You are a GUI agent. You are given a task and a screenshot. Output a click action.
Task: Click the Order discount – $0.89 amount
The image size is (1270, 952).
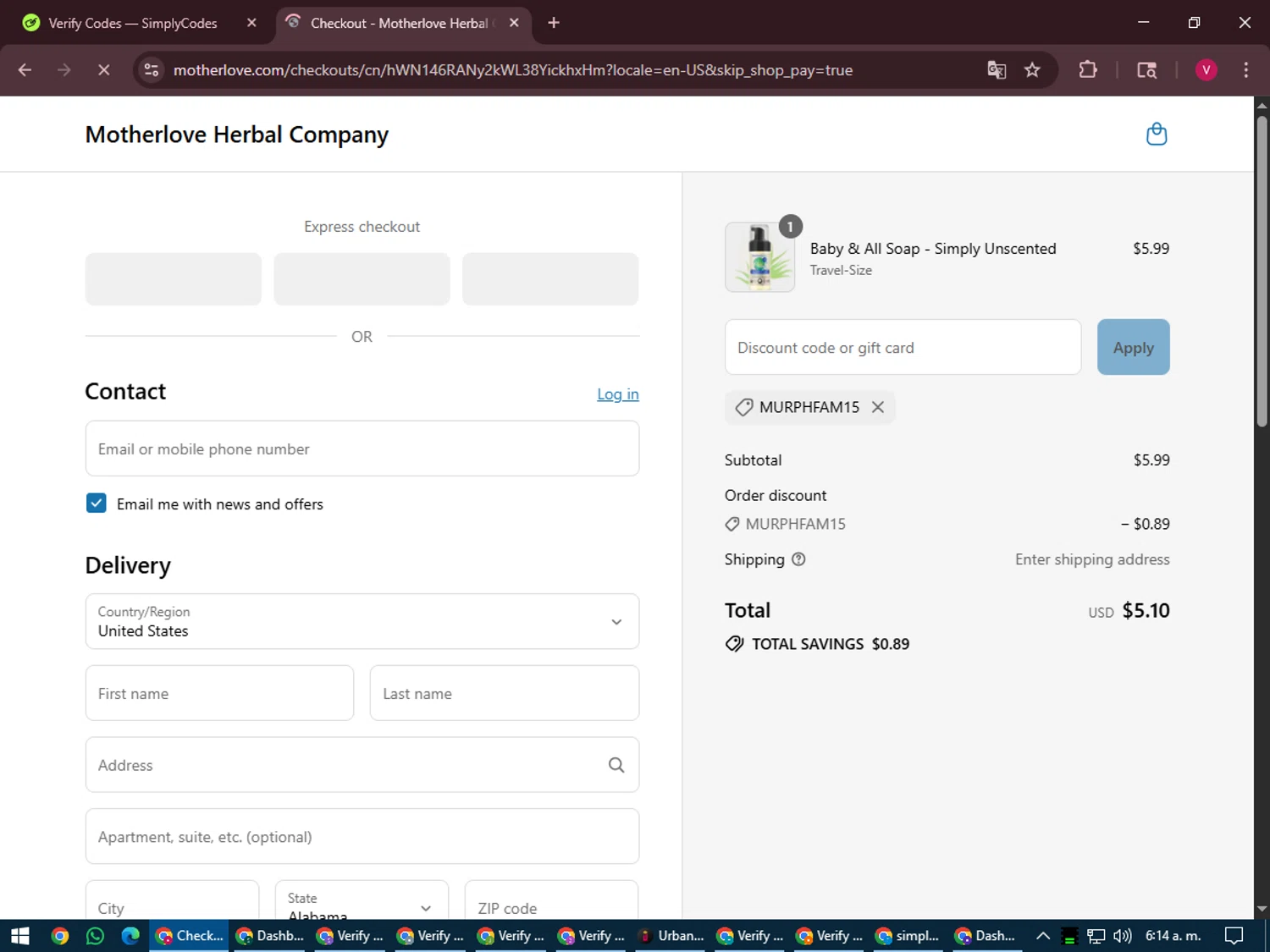1146,524
